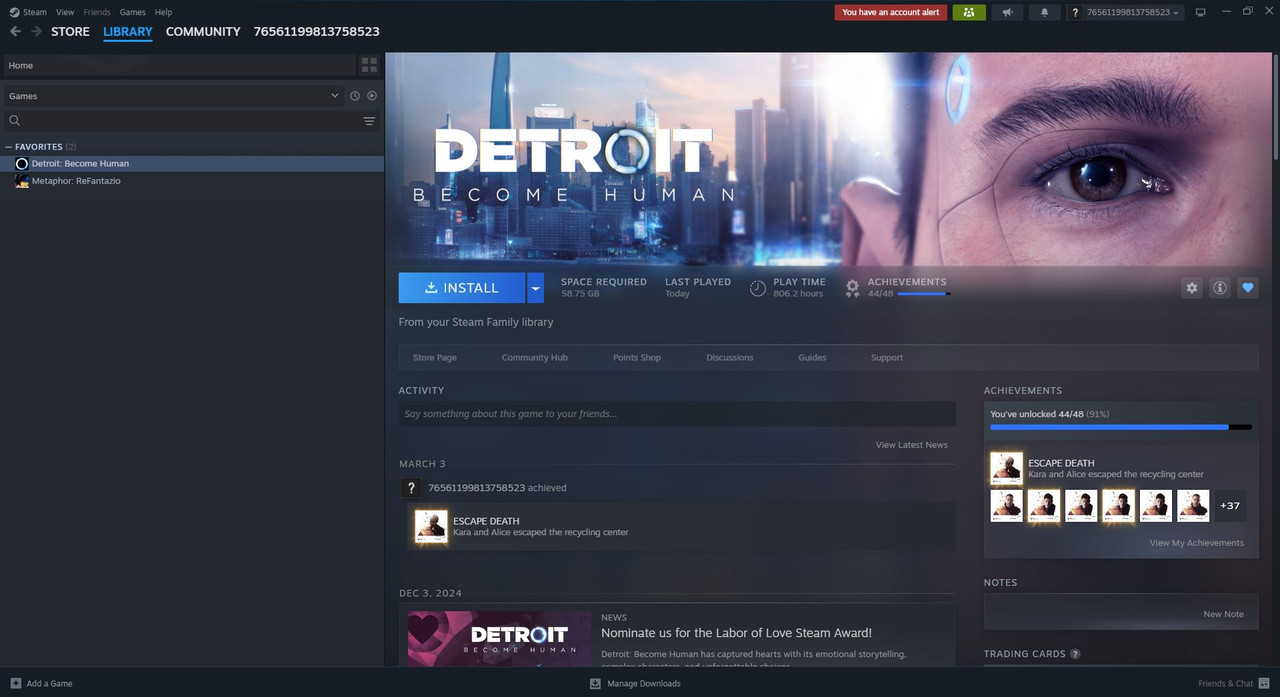The height and width of the screenshot is (697, 1280).
Task: Open game settings gear button
Action: coord(1191,288)
